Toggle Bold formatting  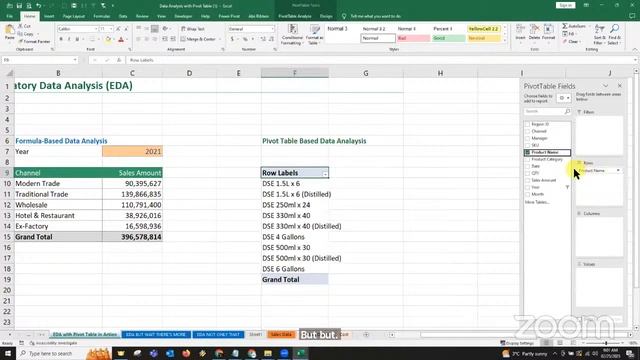61,39
